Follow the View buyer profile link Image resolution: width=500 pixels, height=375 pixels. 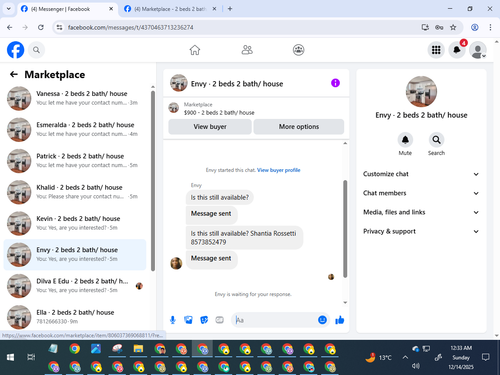[x=279, y=170]
